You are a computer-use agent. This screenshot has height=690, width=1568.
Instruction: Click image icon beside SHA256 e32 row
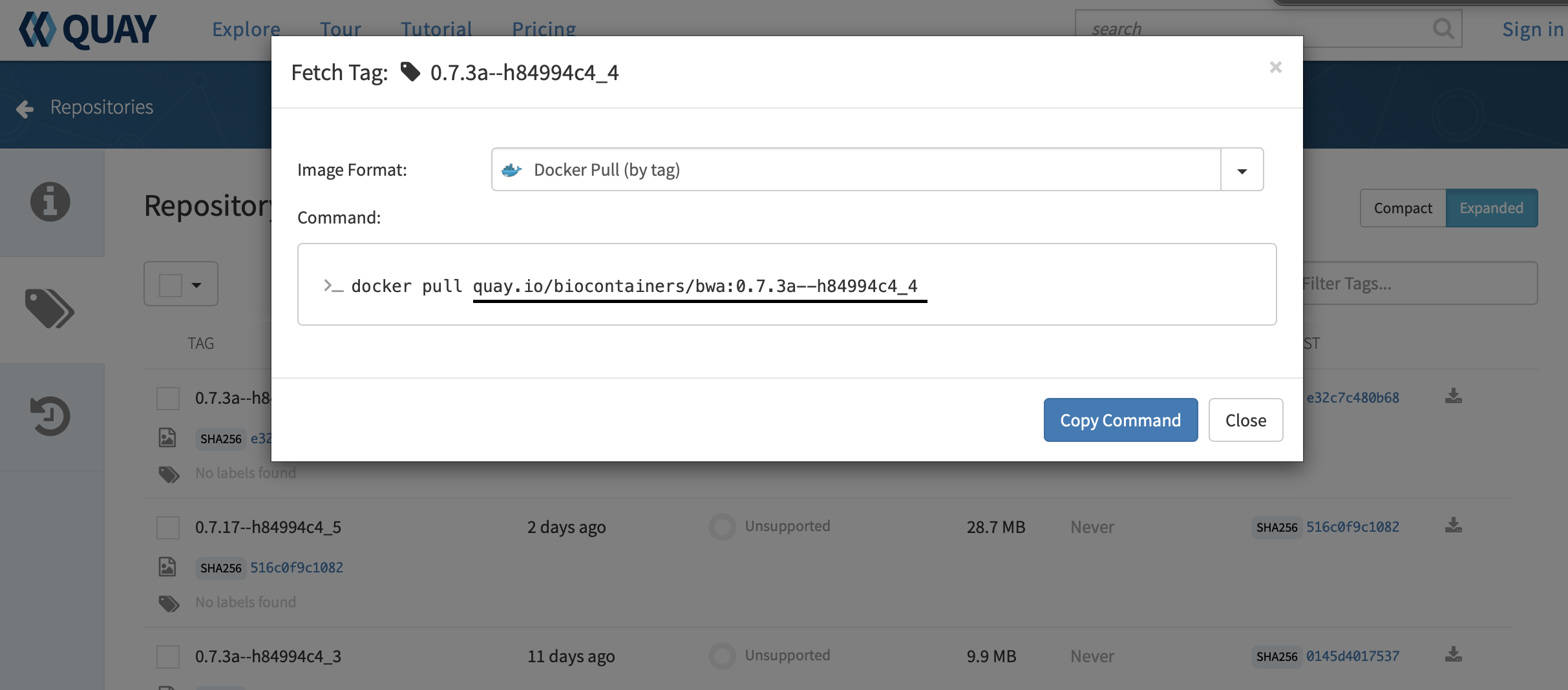(167, 437)
